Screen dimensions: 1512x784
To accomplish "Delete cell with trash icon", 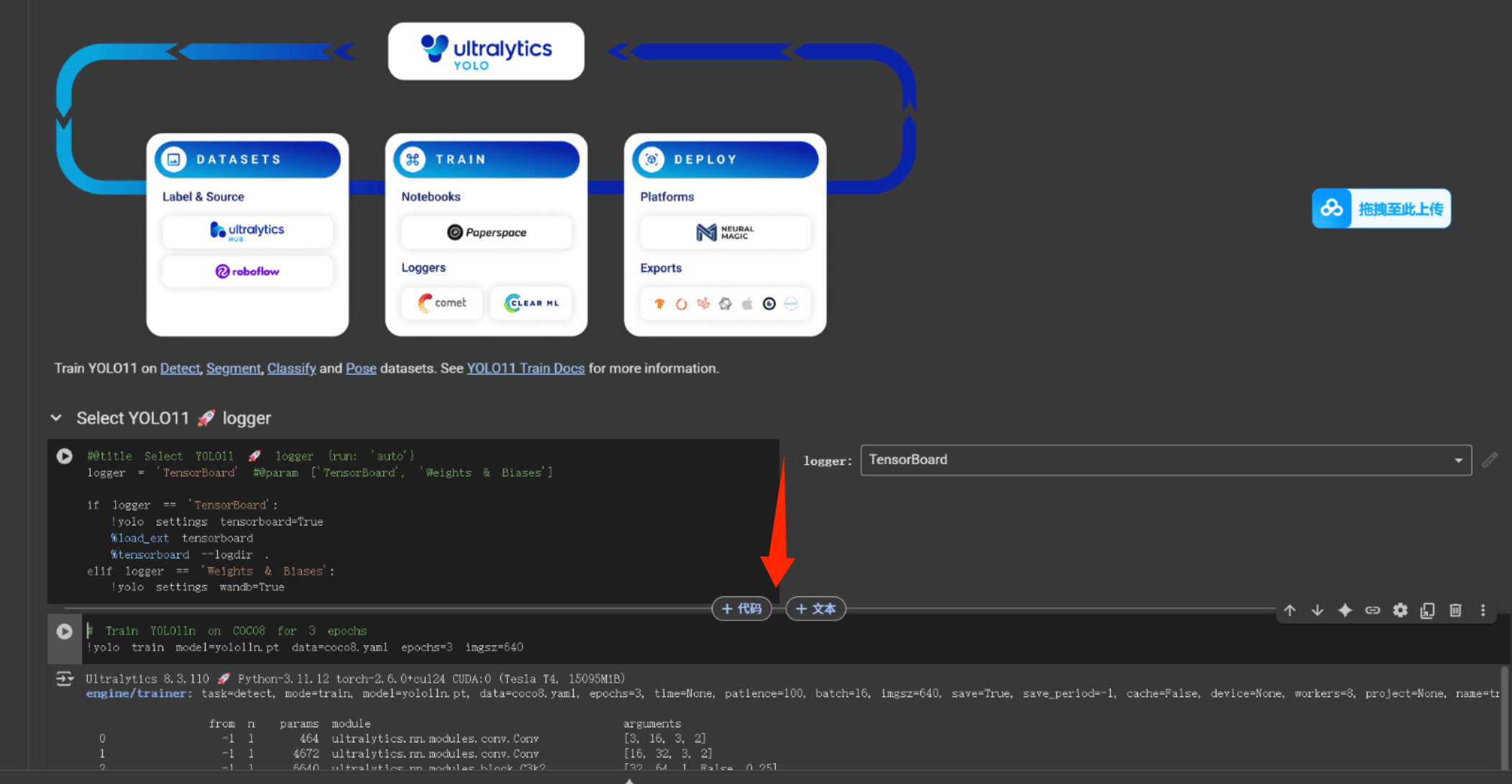I will (x=1455, y=610).
